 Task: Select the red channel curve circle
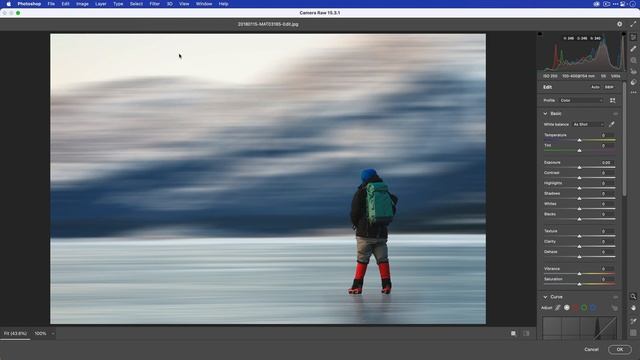576,308
